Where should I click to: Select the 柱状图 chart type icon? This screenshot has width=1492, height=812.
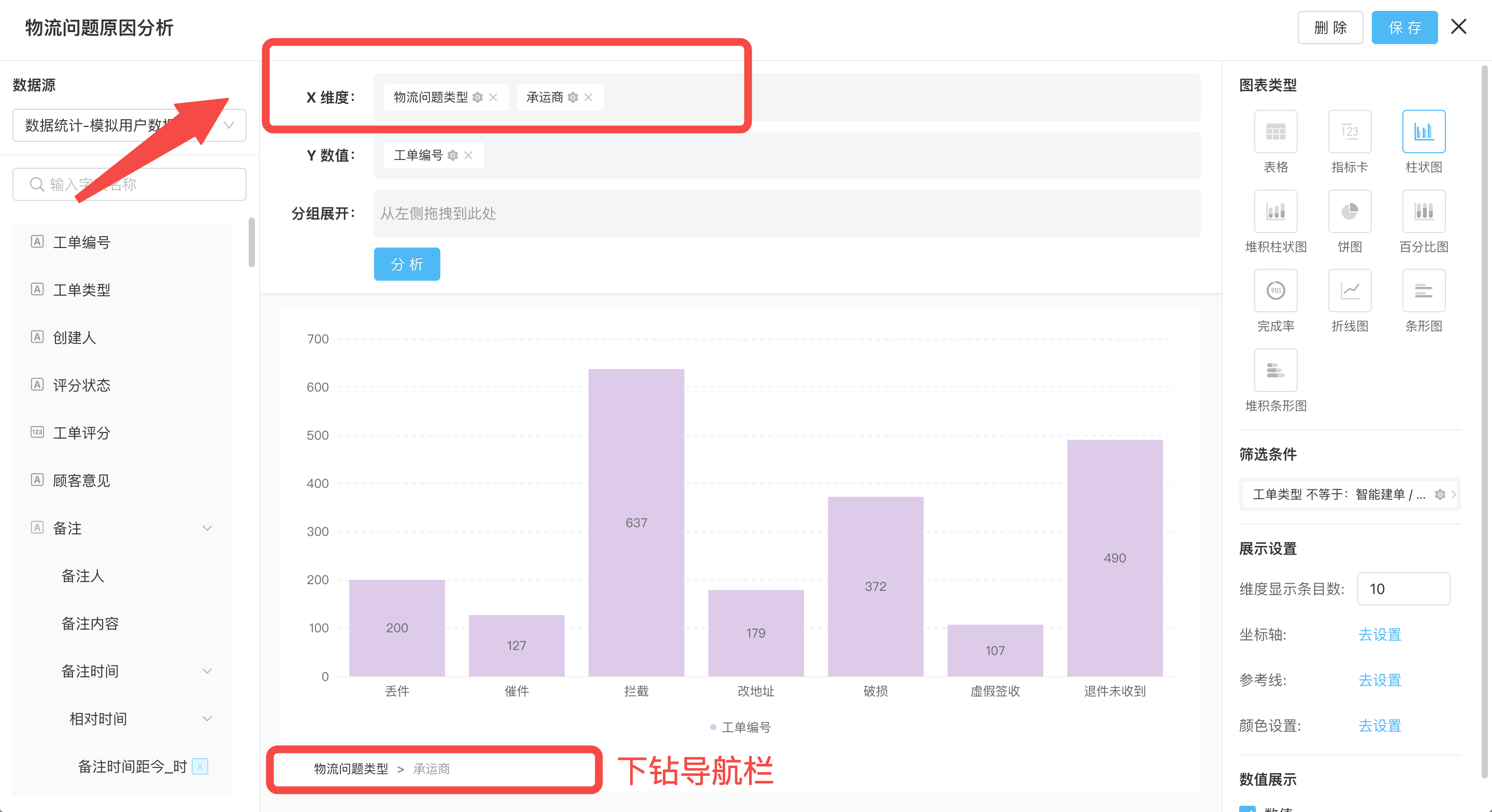pyautogui.click(x=1423, y=132)
